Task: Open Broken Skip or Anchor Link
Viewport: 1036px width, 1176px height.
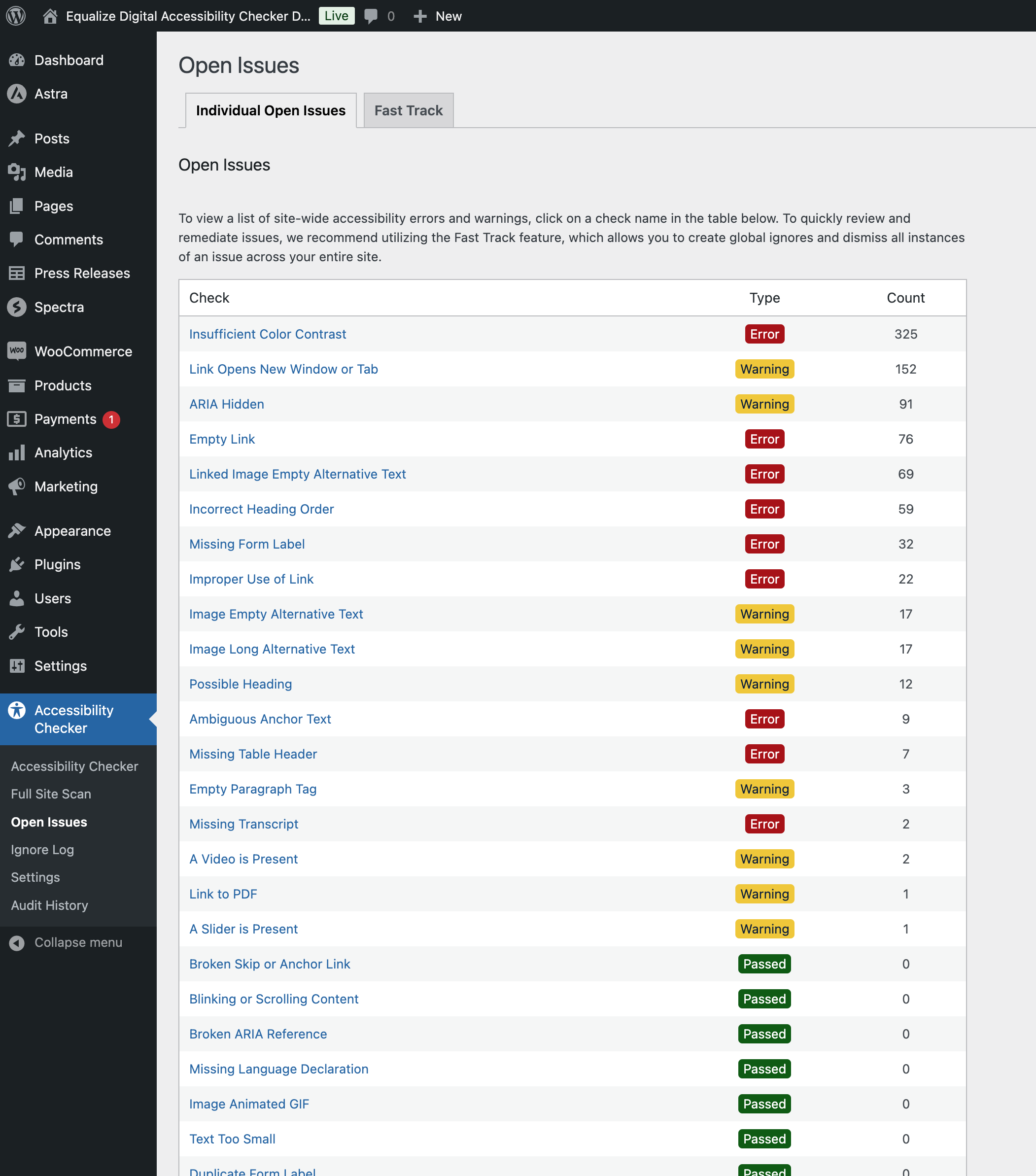Action: [270, 964]
